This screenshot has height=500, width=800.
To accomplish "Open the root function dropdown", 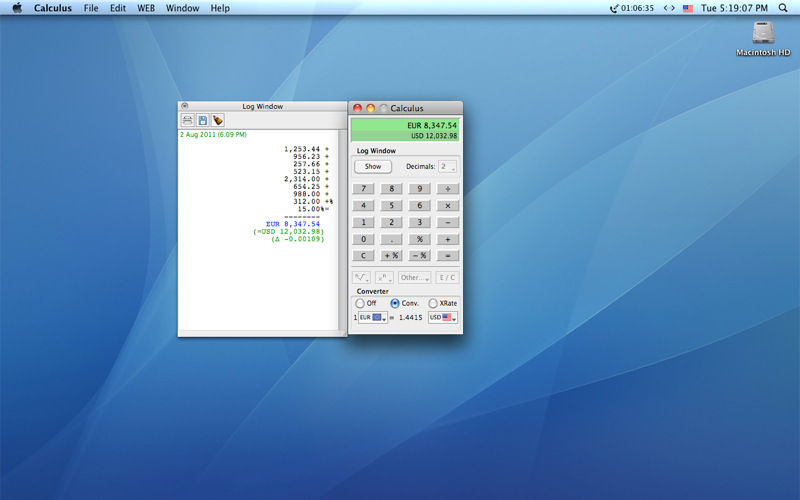I will (x=361, y=278).
